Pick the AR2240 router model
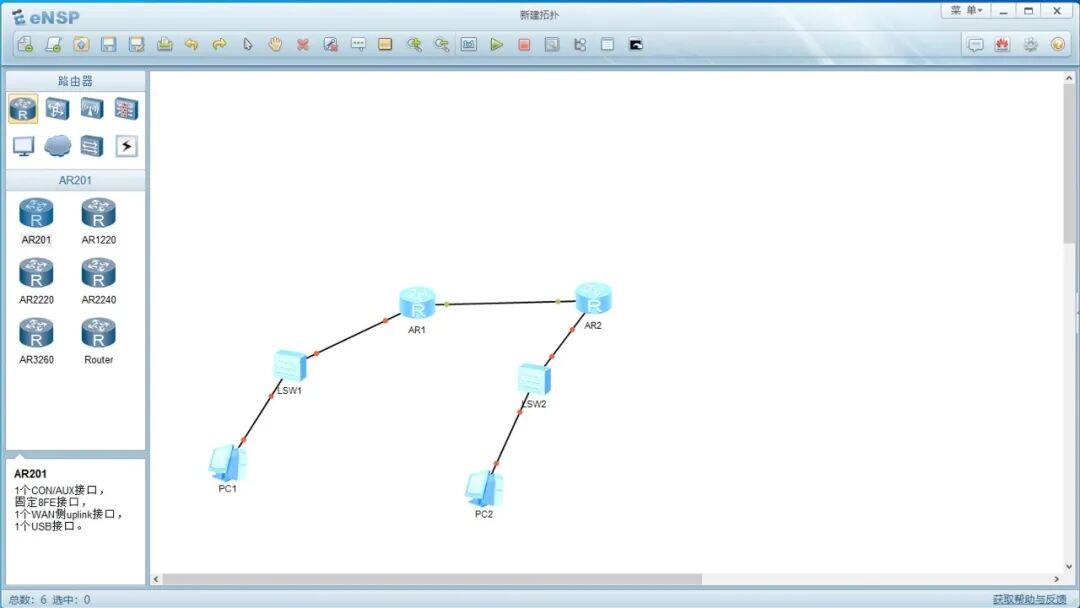1080x608 pixels. tap(98, 281)
